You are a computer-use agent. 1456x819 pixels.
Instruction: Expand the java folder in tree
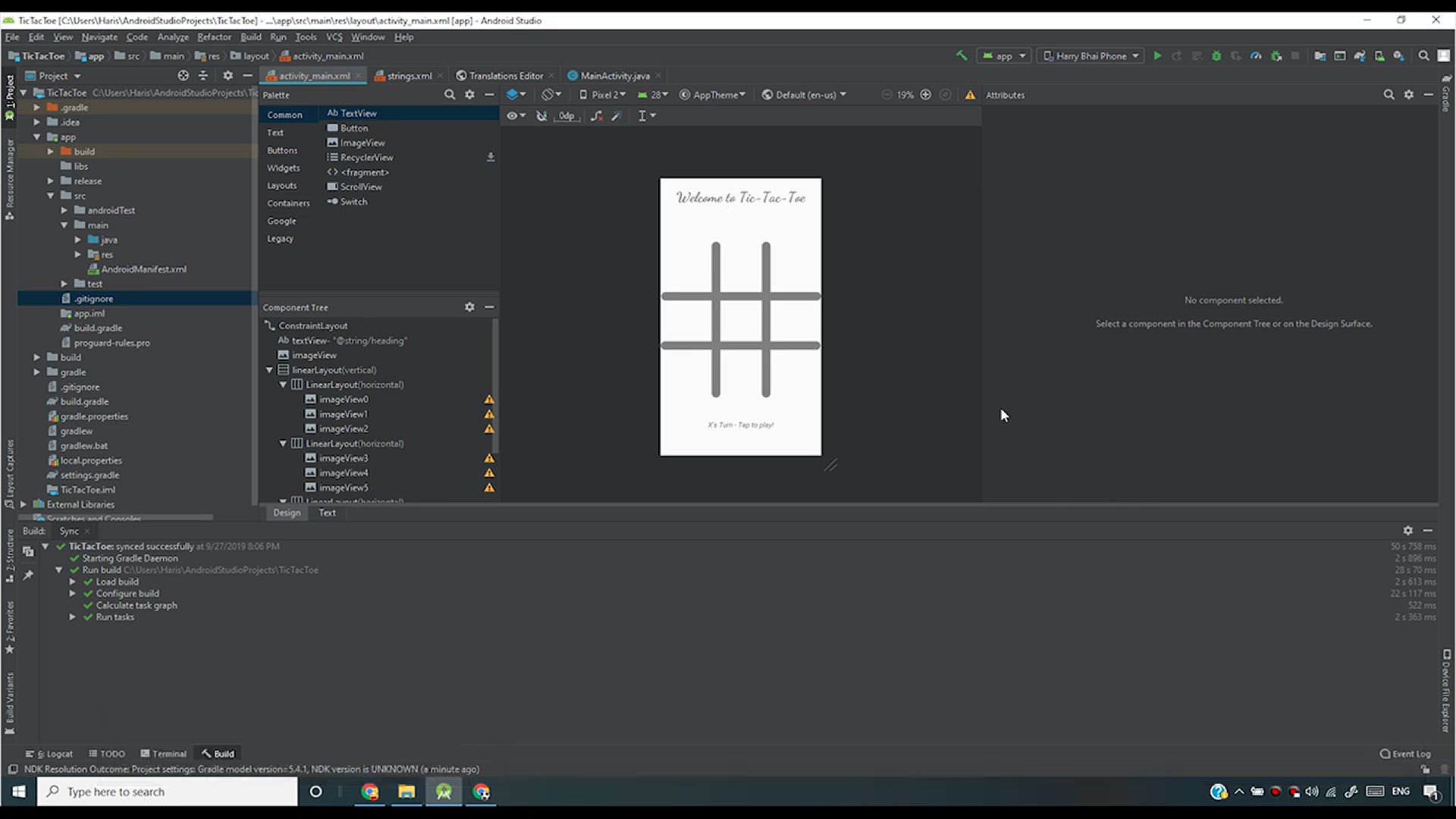pos(77,240)
